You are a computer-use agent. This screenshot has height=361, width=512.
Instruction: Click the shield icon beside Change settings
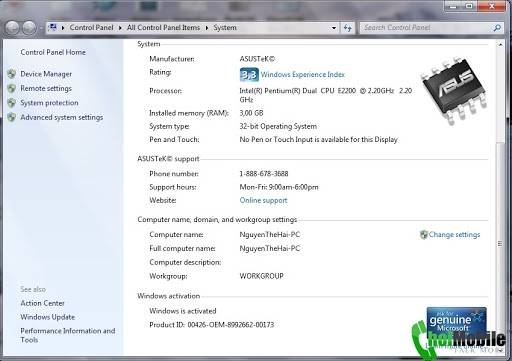pyautogui.click(x=424, y=235)
